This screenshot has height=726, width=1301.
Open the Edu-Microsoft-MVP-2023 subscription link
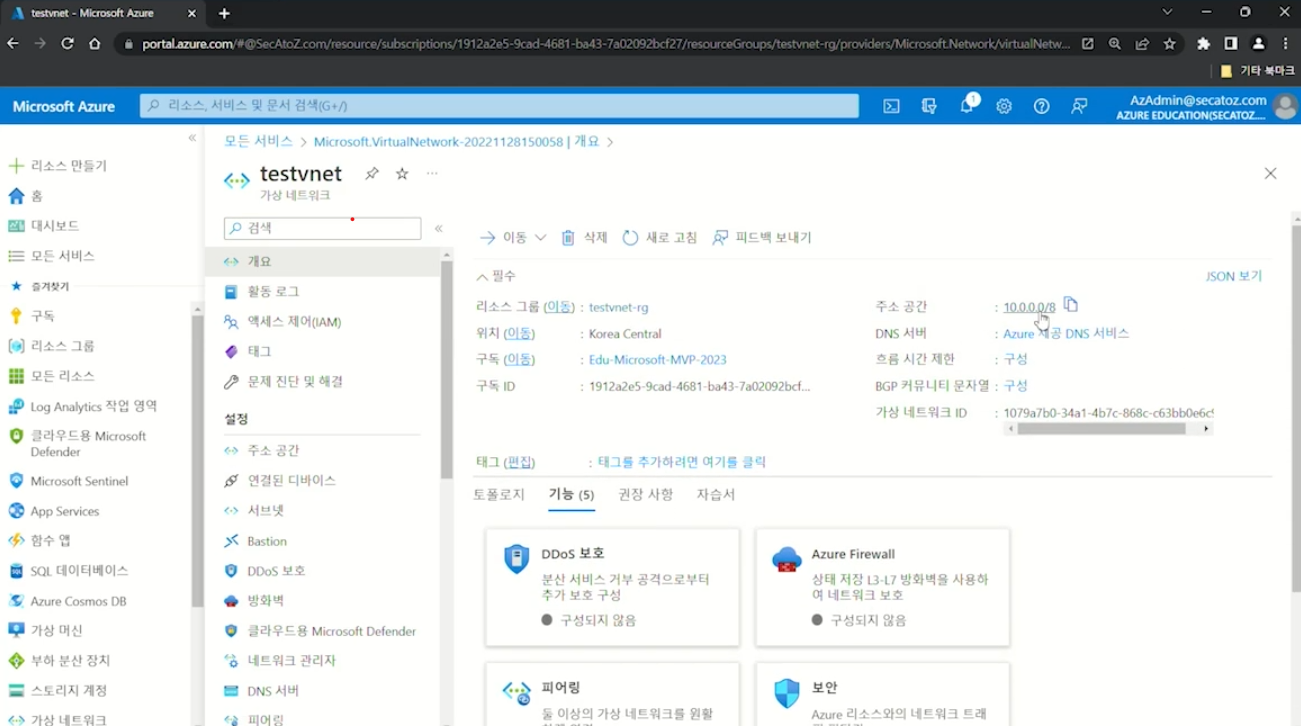(x=658, y=360)
